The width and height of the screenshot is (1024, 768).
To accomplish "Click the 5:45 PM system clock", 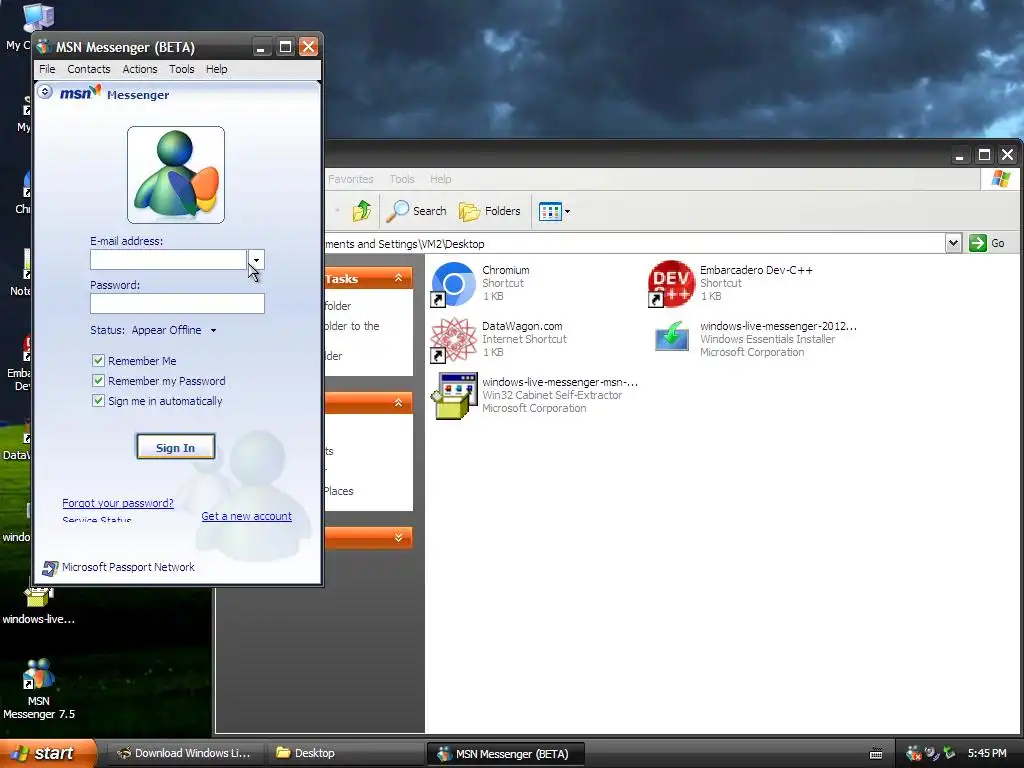I will pyautogui.click(x=987, y=754).
